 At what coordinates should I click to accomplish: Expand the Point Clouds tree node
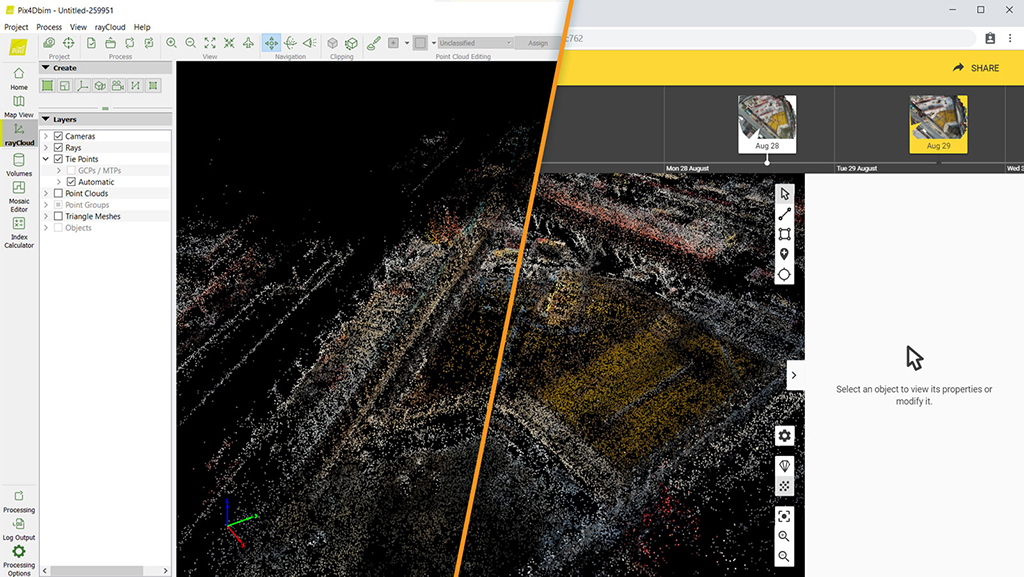pos(46,193)
